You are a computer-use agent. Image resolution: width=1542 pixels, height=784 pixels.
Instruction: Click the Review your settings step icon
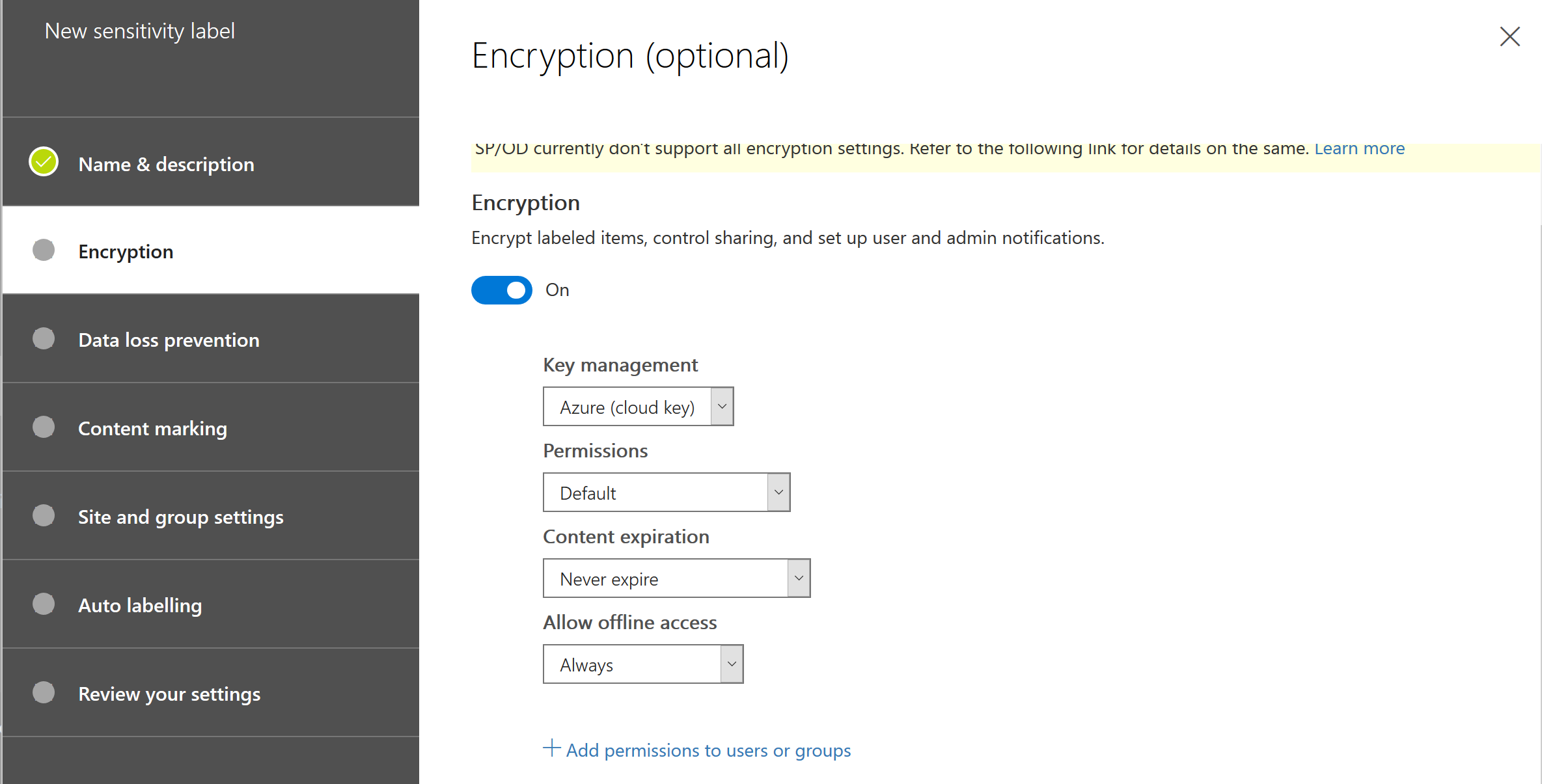click(x=45, y=693)
